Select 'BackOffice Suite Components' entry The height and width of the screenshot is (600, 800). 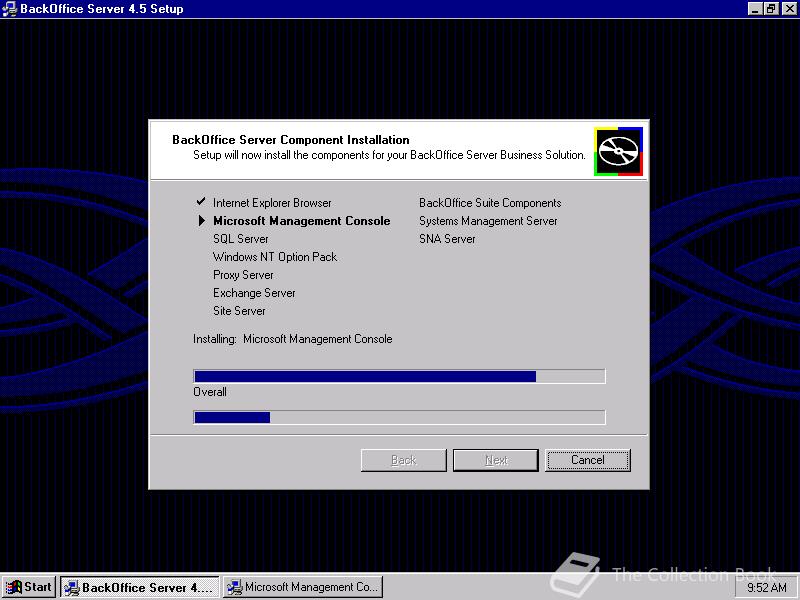[490, 203]
